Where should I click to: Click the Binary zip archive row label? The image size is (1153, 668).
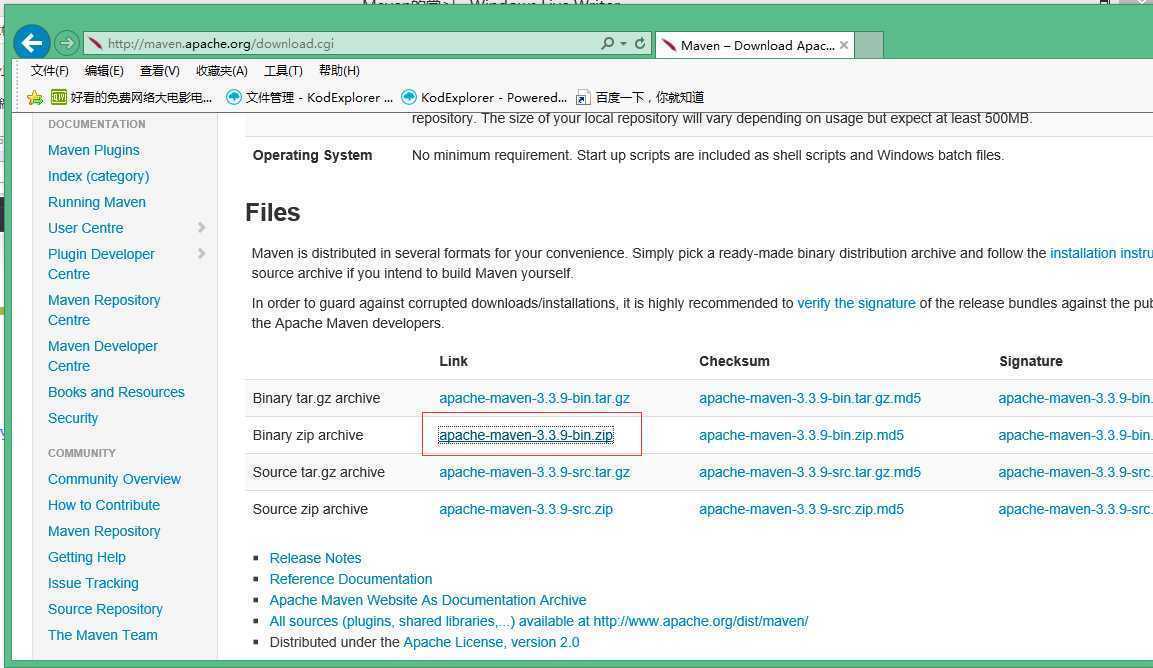(307, 436)
